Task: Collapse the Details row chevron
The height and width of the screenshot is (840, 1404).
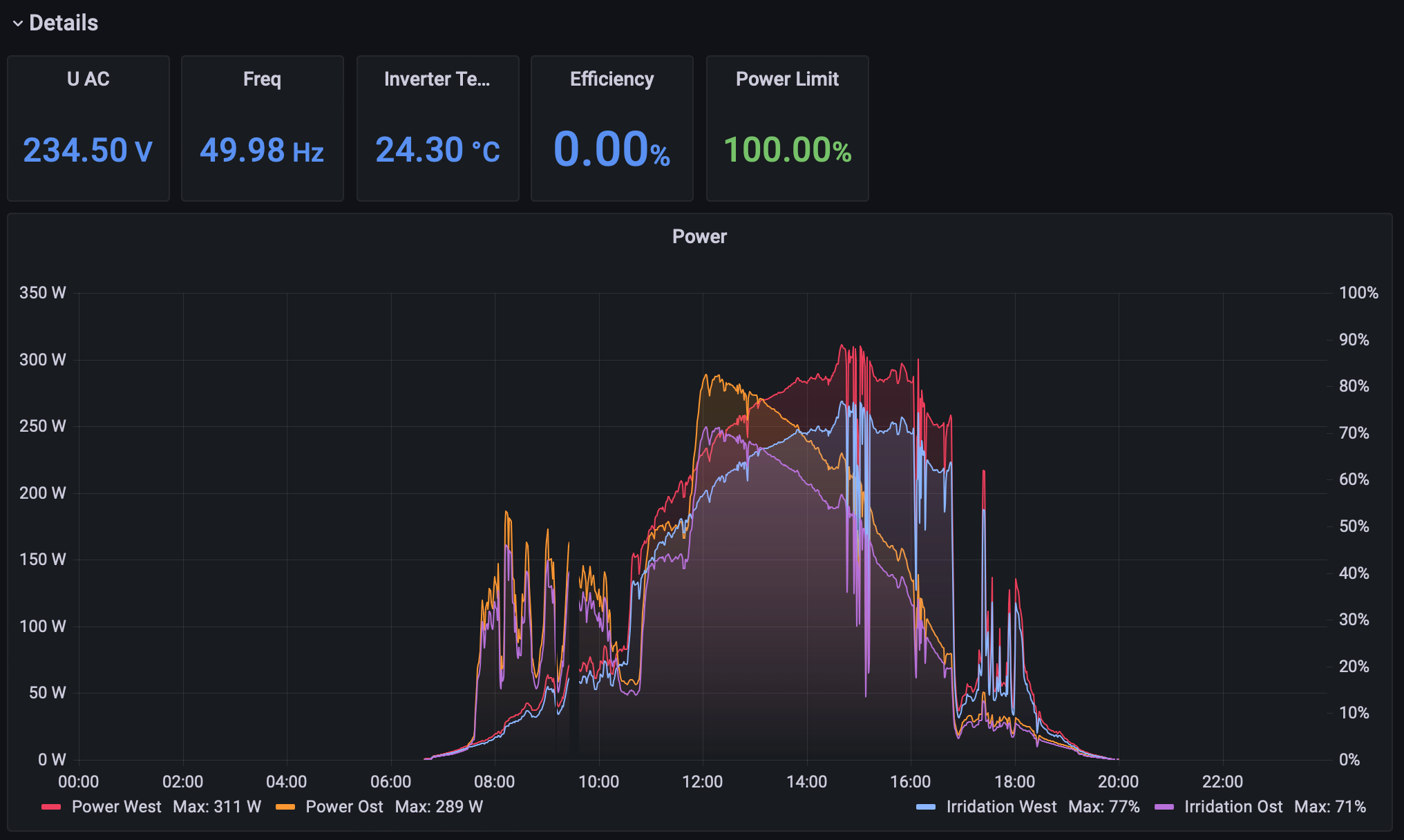Action: coord(17,23)
